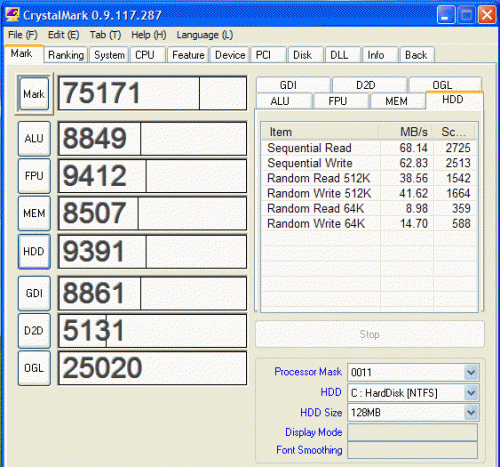
Task: Switch to the System tab
Action: coord(109,55)
